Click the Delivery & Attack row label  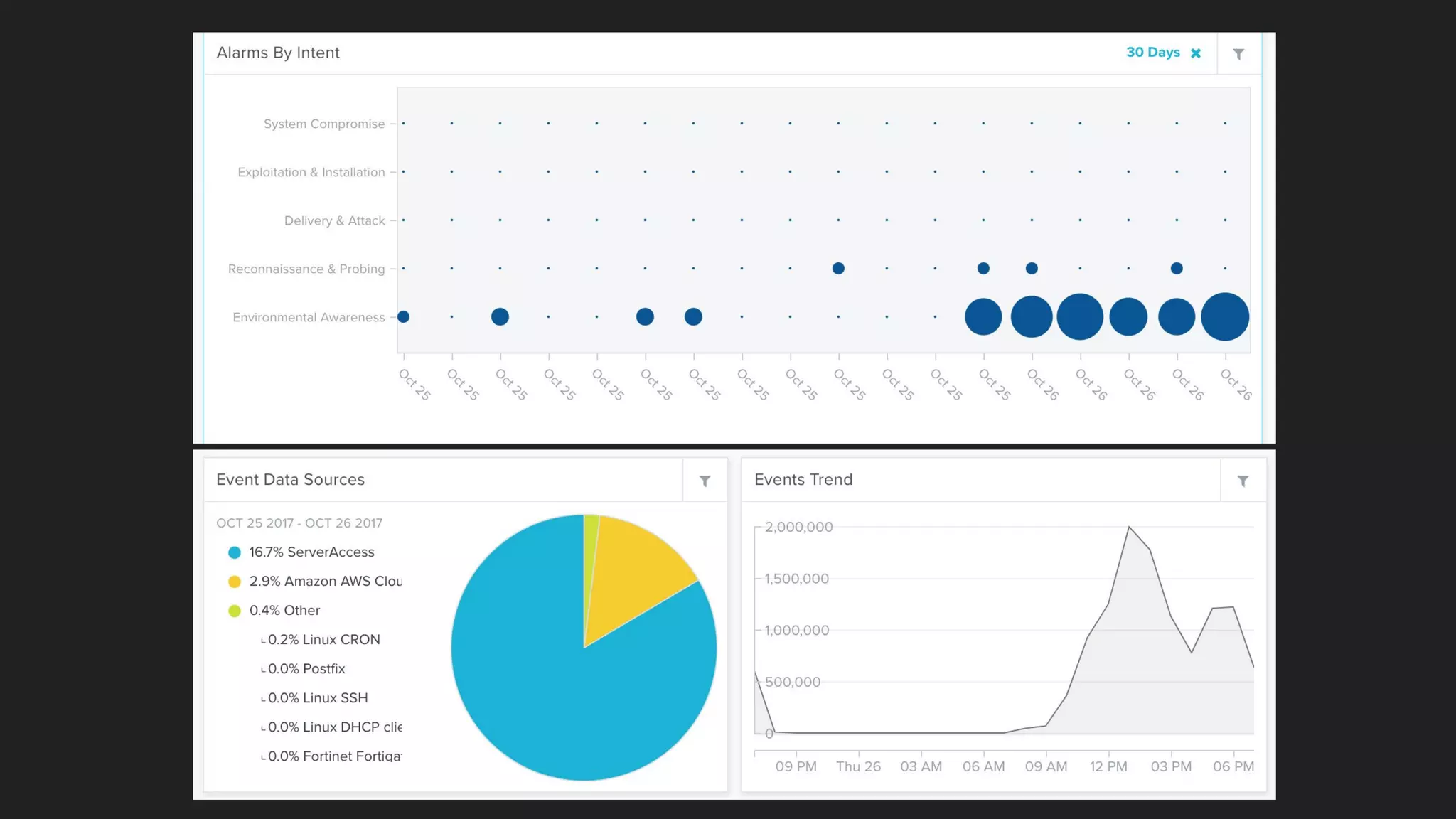[334, 220]
